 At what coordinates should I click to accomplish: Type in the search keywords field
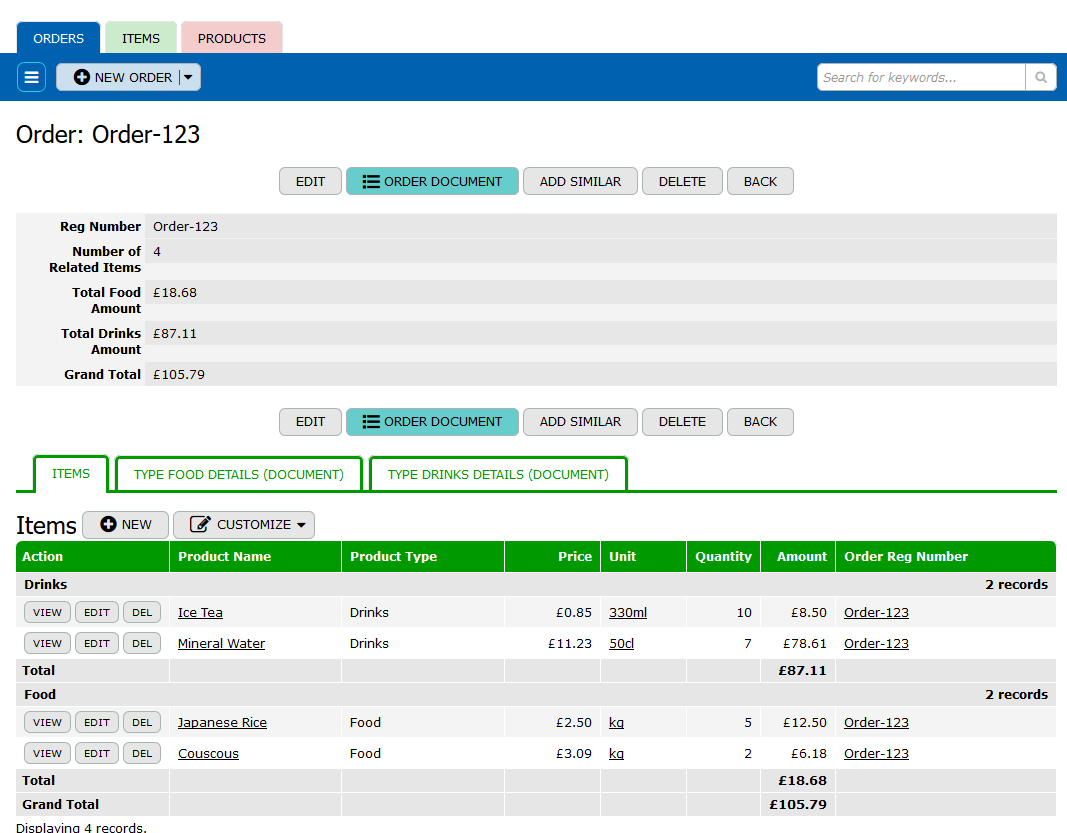(x=920, y=77)
